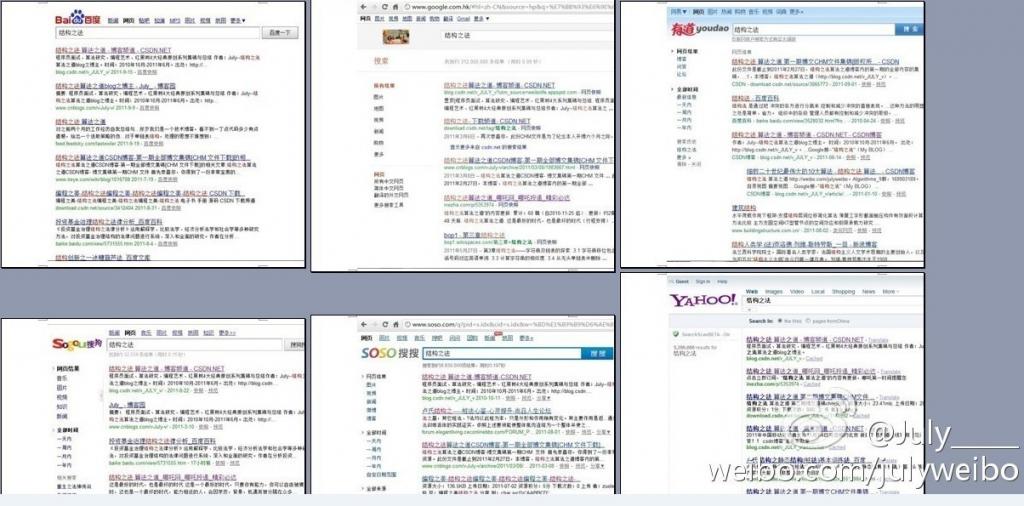Expand the More menu on Yahoo tabs

(887, 292)
